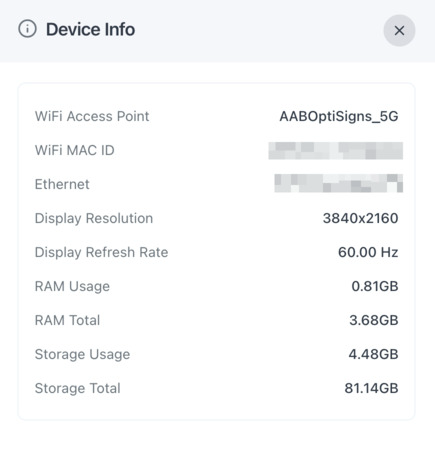Click the WiFi Access Point label
The height and width of the screenshot is (450, 435).
(x=92, y=116)
